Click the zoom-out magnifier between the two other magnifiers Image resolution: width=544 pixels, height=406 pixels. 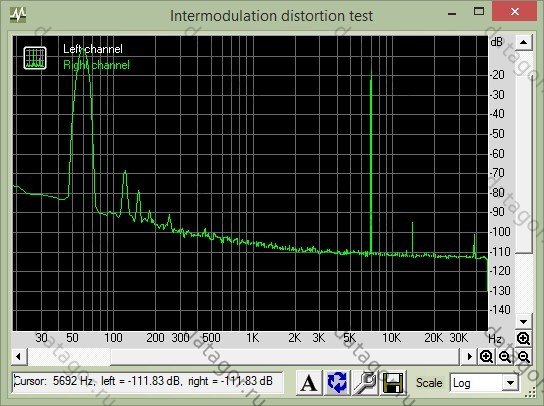click(505, 356)
